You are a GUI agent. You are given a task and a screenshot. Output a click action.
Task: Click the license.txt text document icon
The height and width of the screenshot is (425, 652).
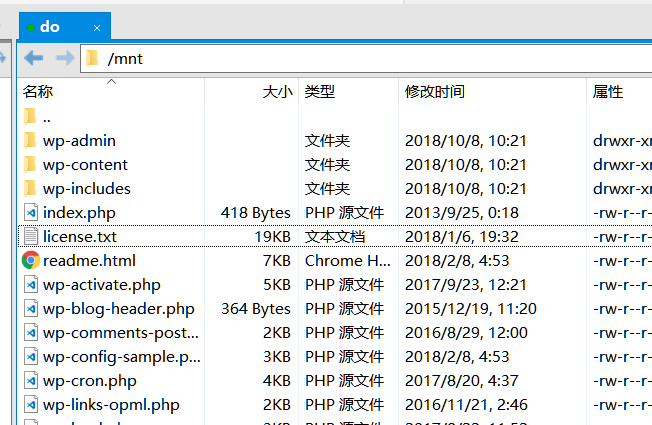(31, 237)
